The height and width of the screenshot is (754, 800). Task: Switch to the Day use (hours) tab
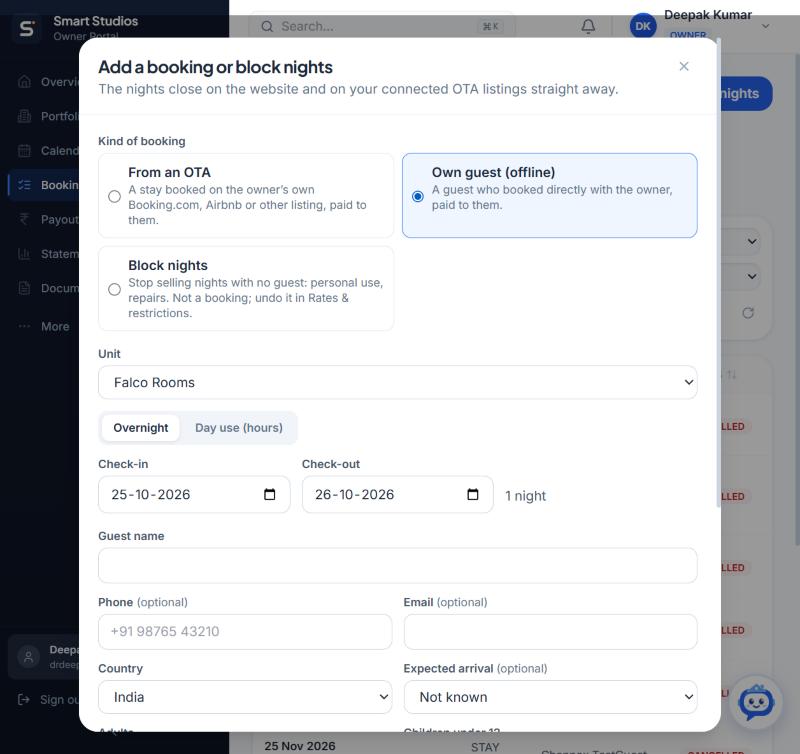click(239, 428)
